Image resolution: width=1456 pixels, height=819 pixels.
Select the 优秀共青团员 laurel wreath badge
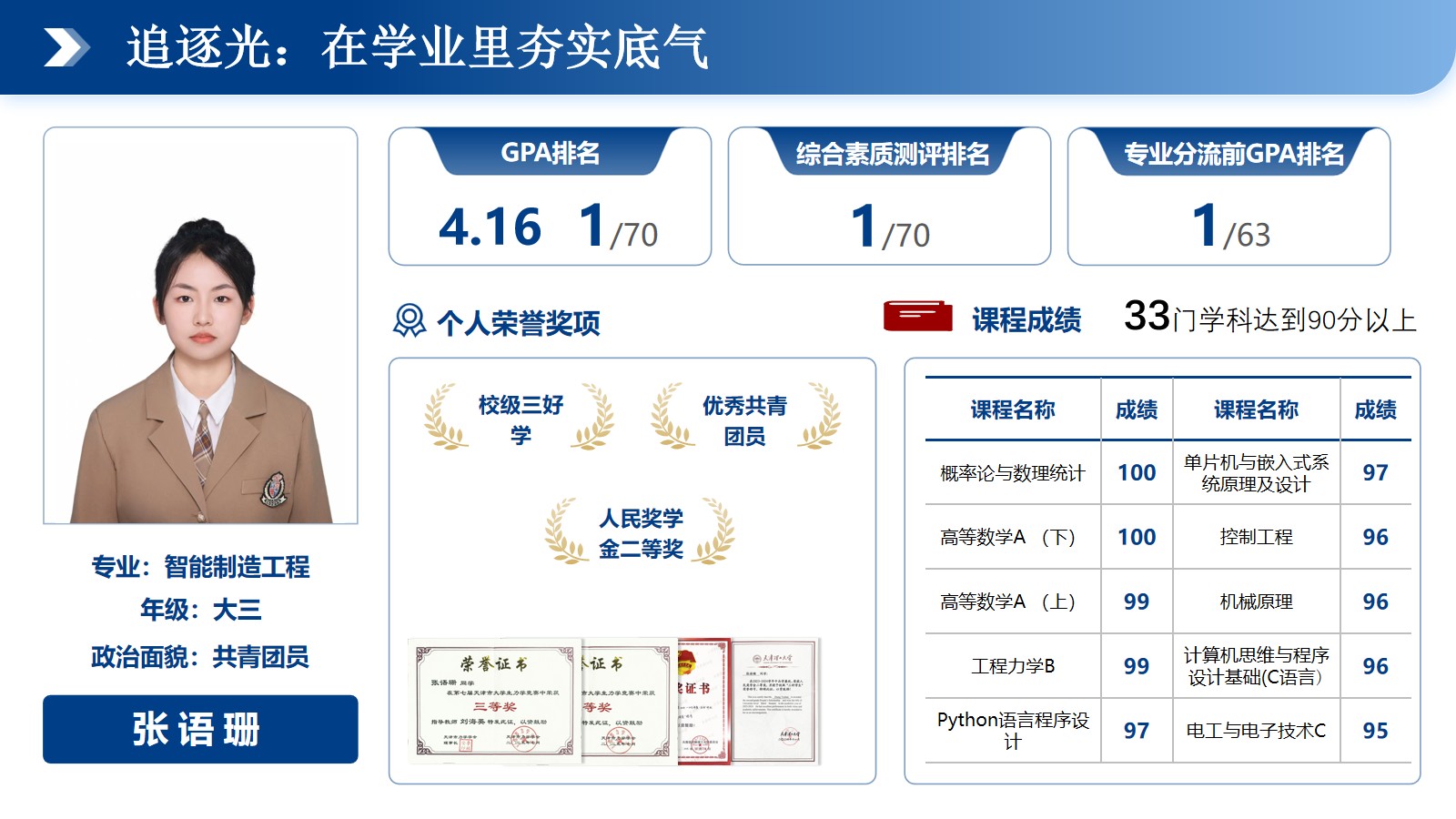[745, 419]
